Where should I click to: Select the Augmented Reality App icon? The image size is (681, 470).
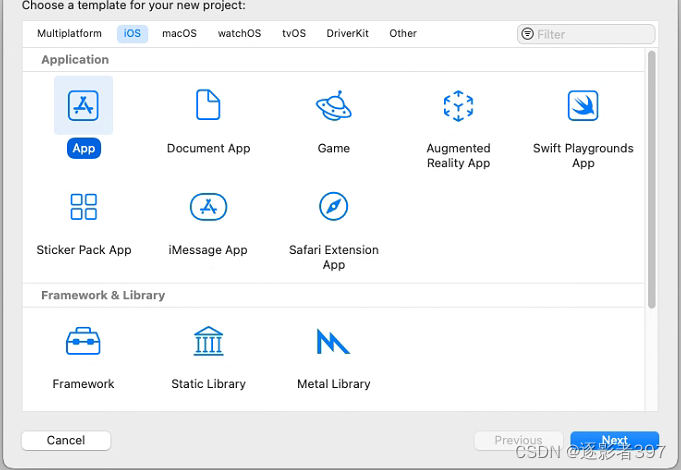pyautogui.click(x=458, y=106)
